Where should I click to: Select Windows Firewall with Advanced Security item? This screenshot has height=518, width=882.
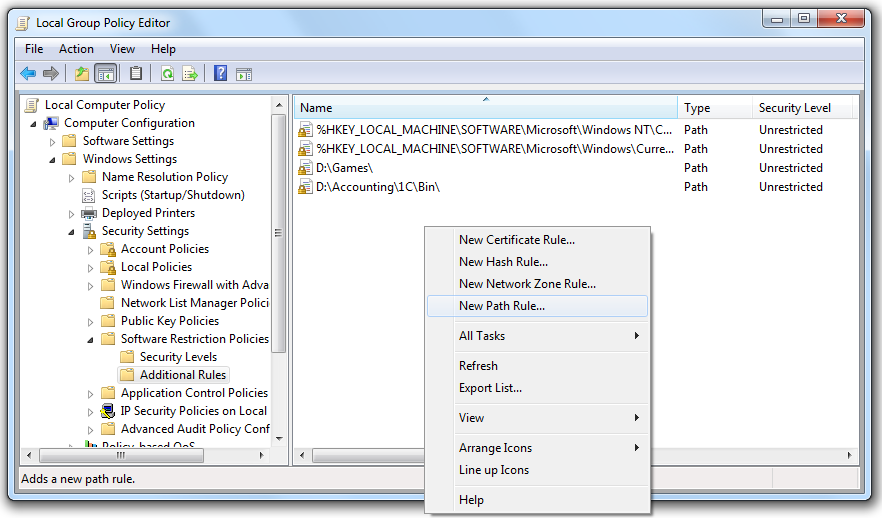195,285
